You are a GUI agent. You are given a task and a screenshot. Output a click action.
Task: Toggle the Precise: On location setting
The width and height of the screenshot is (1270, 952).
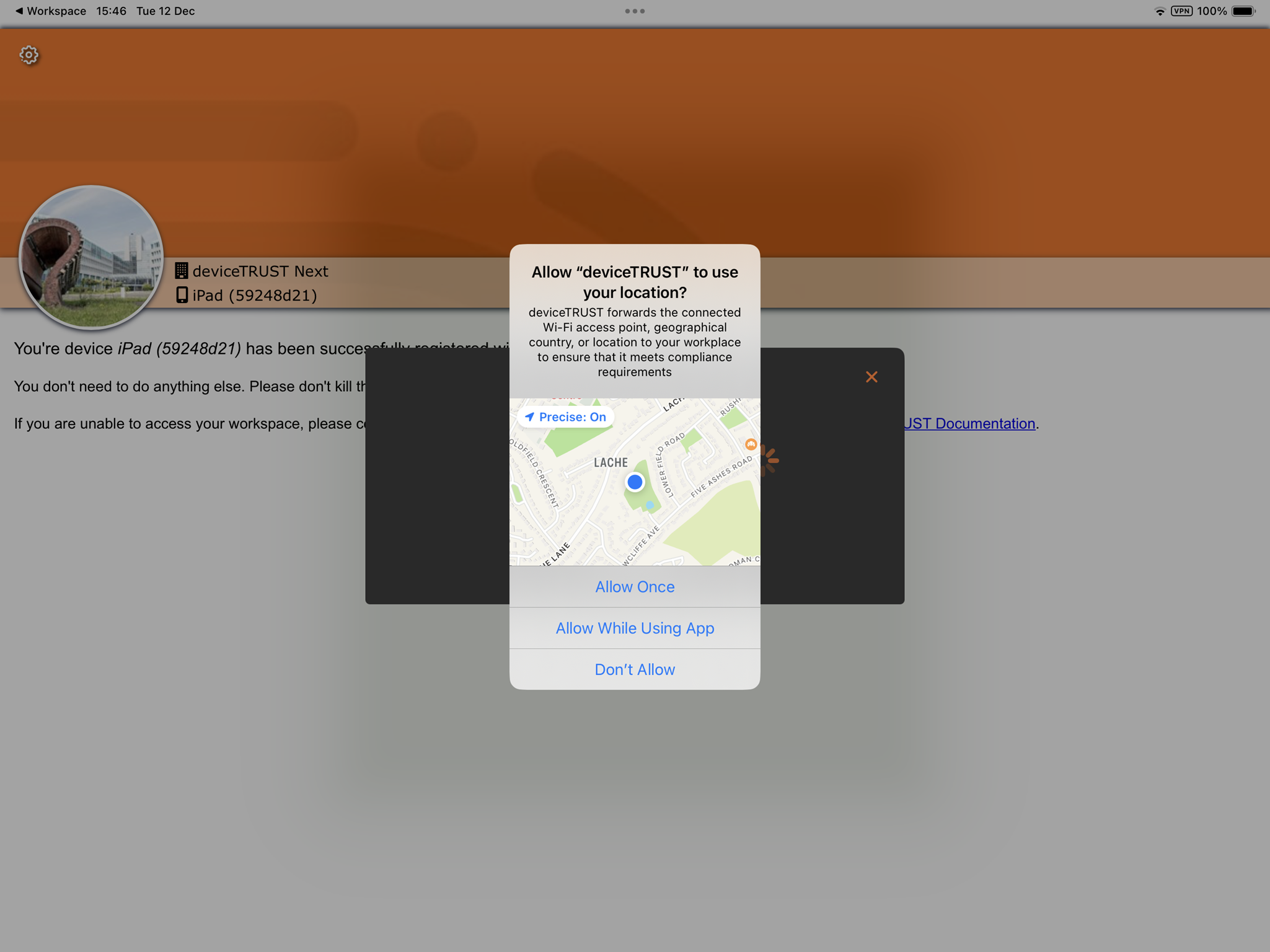tap(565, 417)
